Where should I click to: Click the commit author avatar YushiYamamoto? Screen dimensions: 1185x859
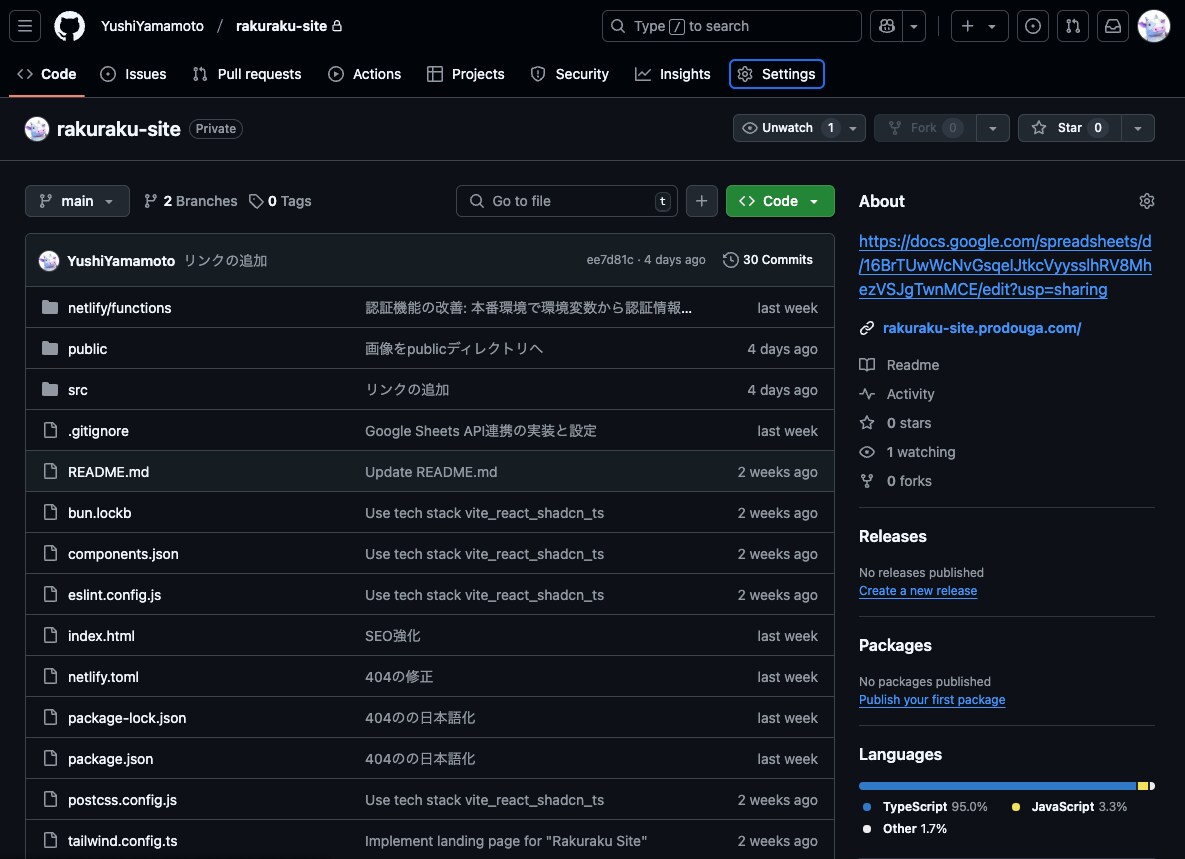tap(49, 261)
